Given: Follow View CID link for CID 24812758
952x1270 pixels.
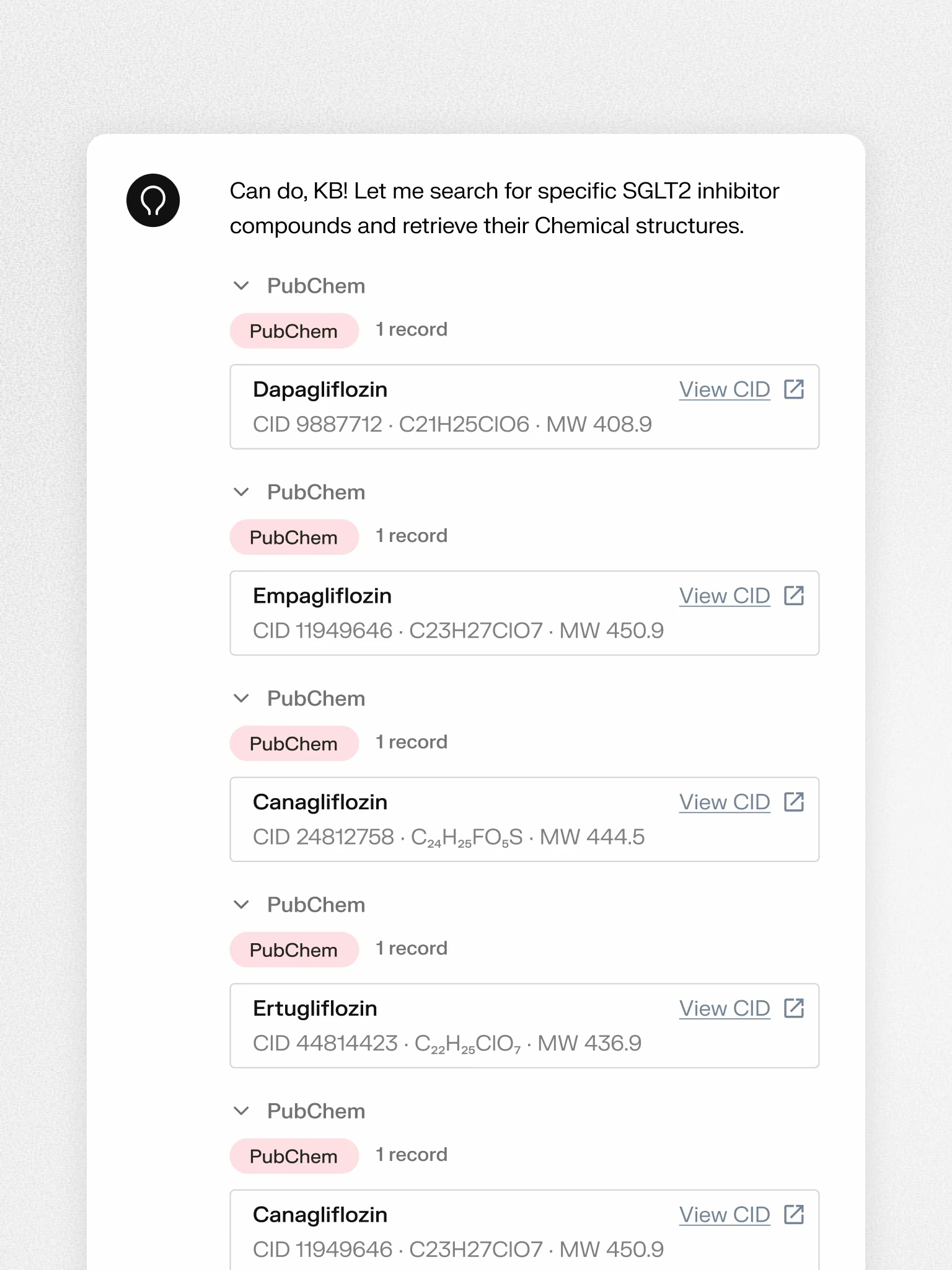Looking at the screenshot, I should [725, 802].
